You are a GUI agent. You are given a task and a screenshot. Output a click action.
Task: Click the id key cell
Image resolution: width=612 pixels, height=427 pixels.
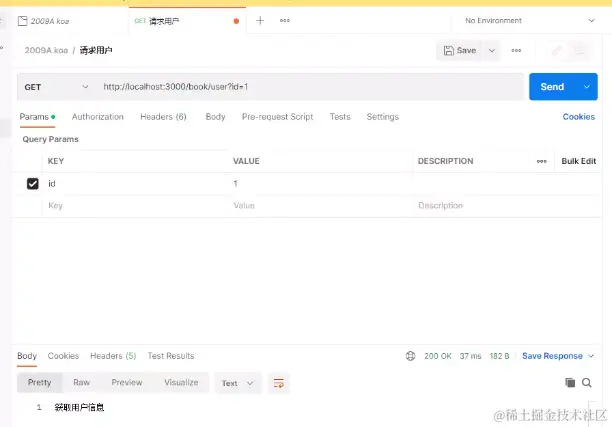click(135, 183)
